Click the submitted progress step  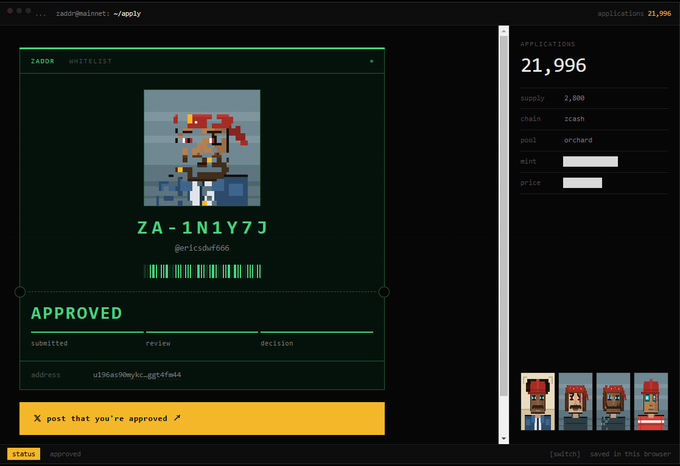[87, 339]
